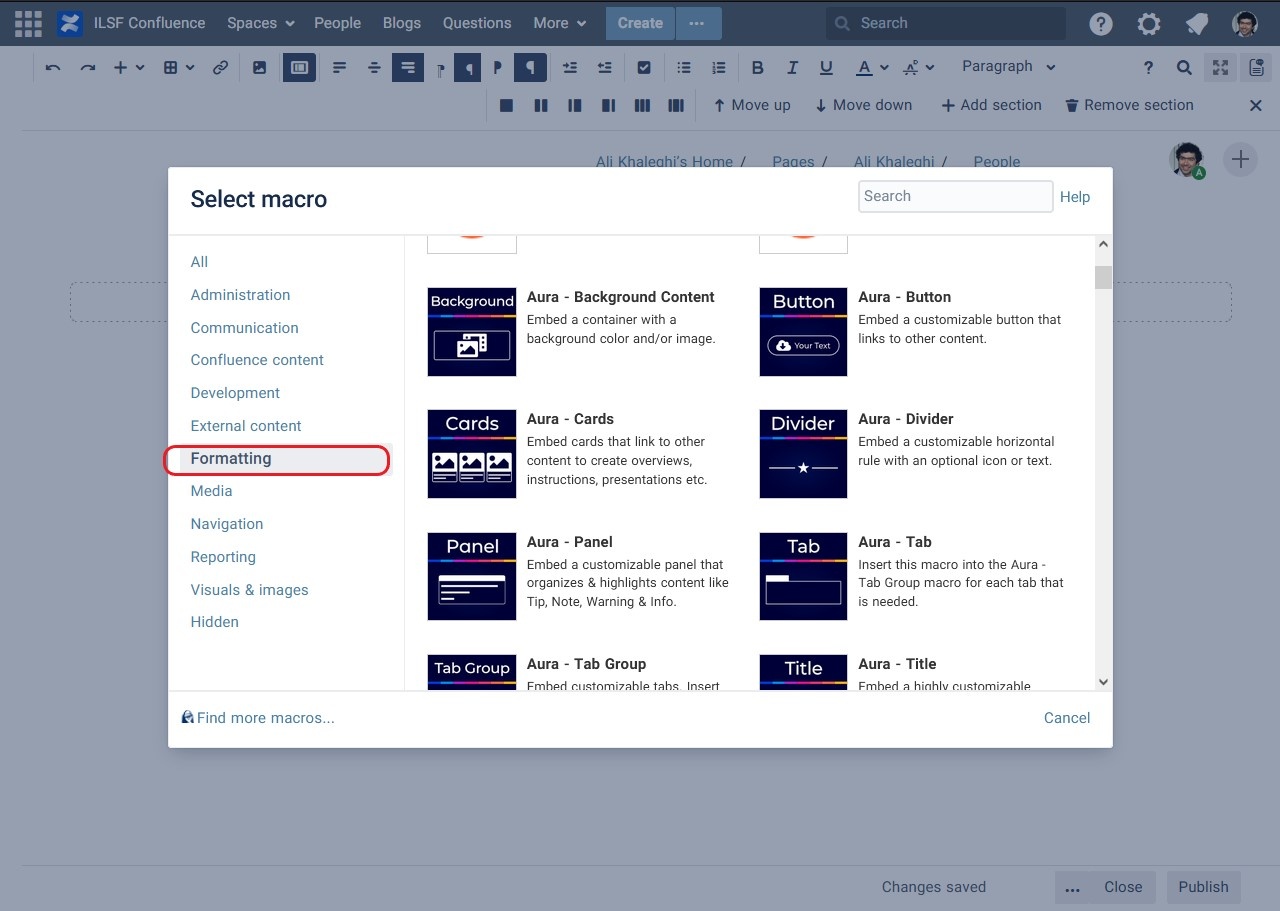Click the undo arrow in editor toolbar
This screenshot has height=911, width=1280.
pos(53,68)
